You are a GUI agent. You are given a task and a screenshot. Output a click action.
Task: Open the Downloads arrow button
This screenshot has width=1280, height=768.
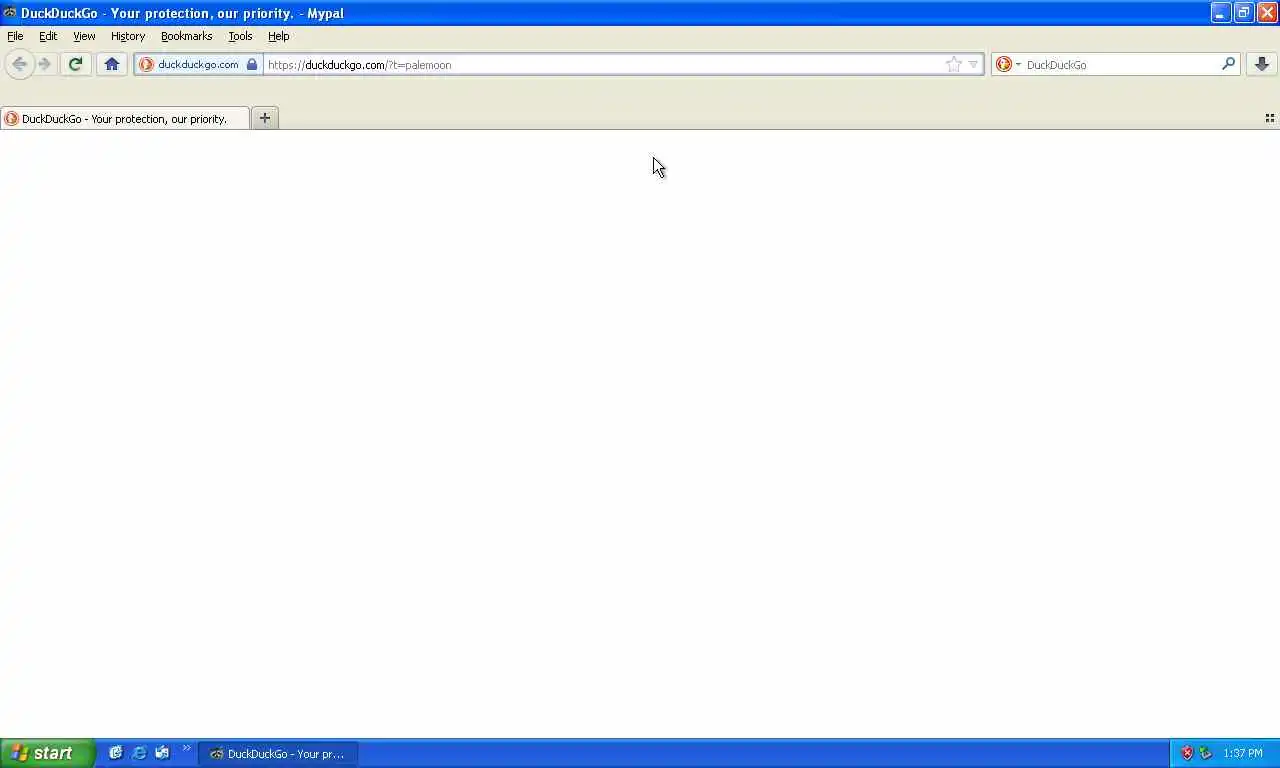pyautogui.click(x=1262, y=64)
